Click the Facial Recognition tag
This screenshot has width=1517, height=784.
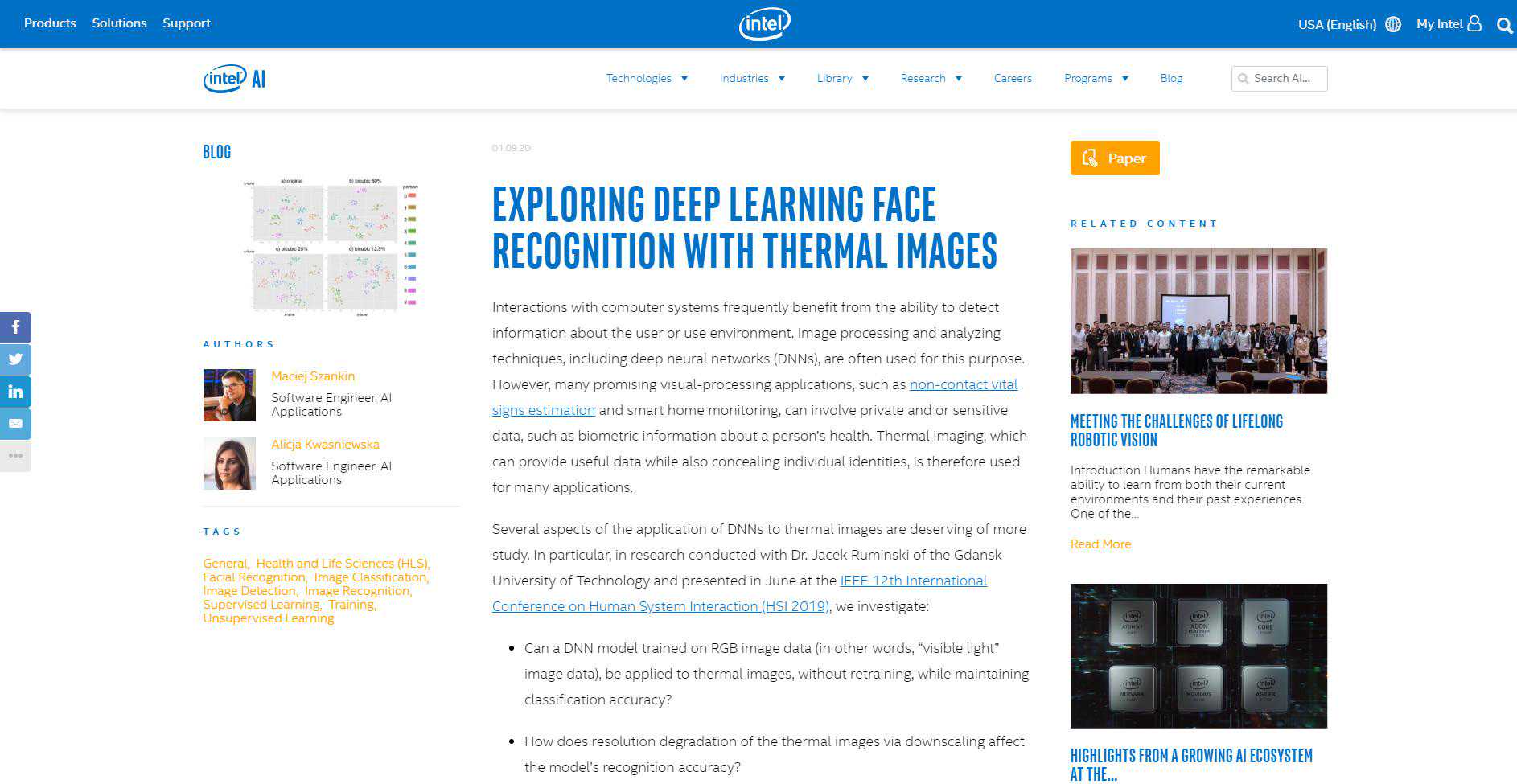tap(254, 577)
